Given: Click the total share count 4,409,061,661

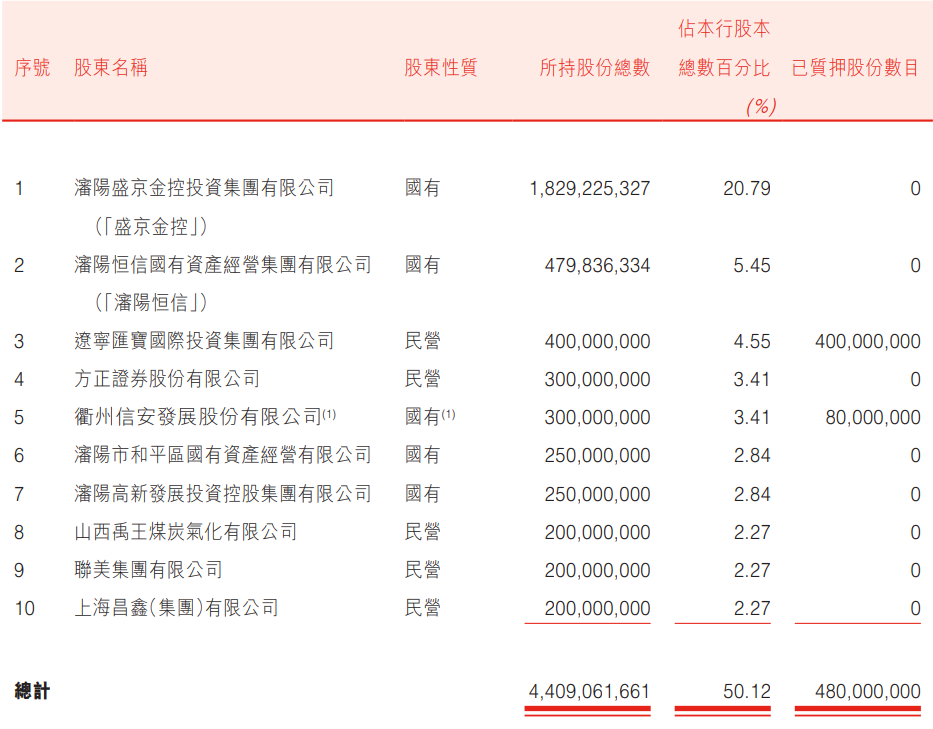Looking at the screenshot, I should tap(590, 692).
